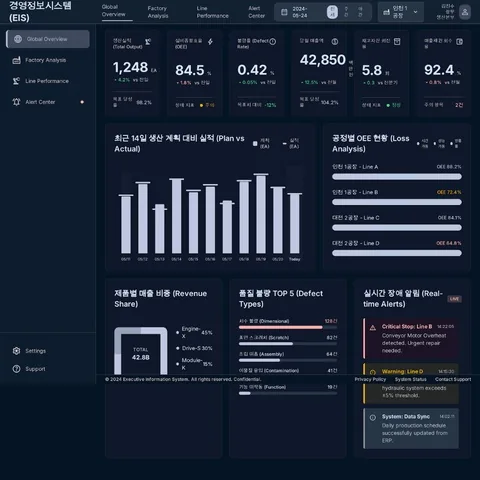Click the 1,248 EA Total Output value
The image size is (480, 480).
pos(135,68)
